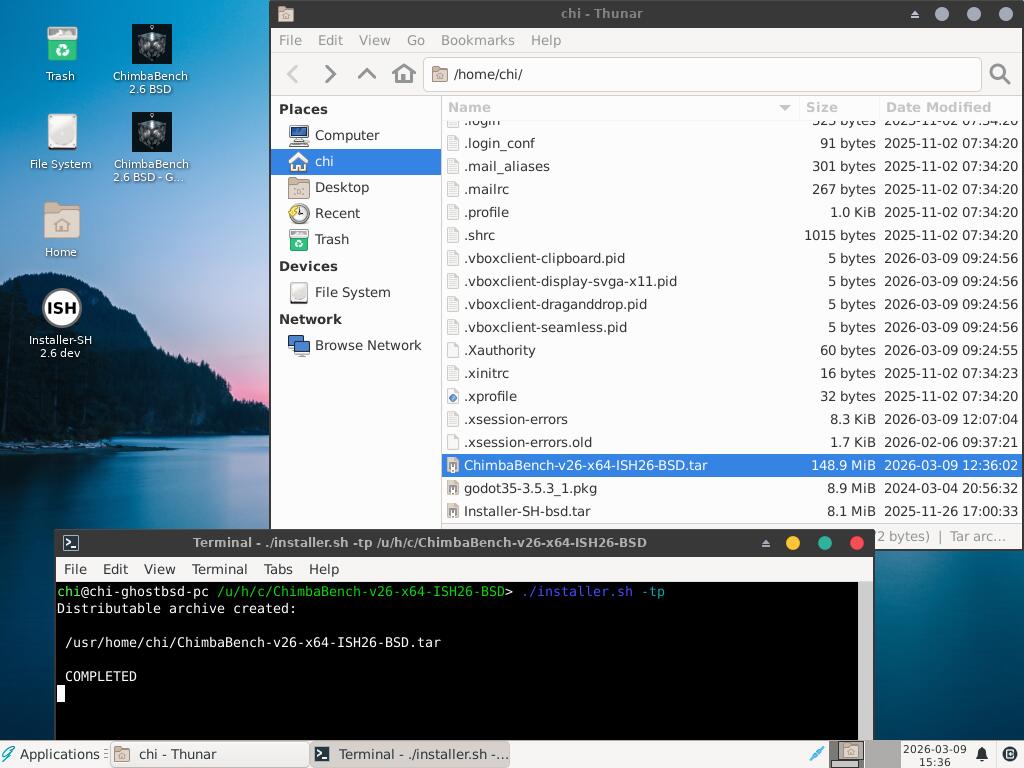Select the File System desktop icon
The image size is (1024, 768).
(61, 141)
